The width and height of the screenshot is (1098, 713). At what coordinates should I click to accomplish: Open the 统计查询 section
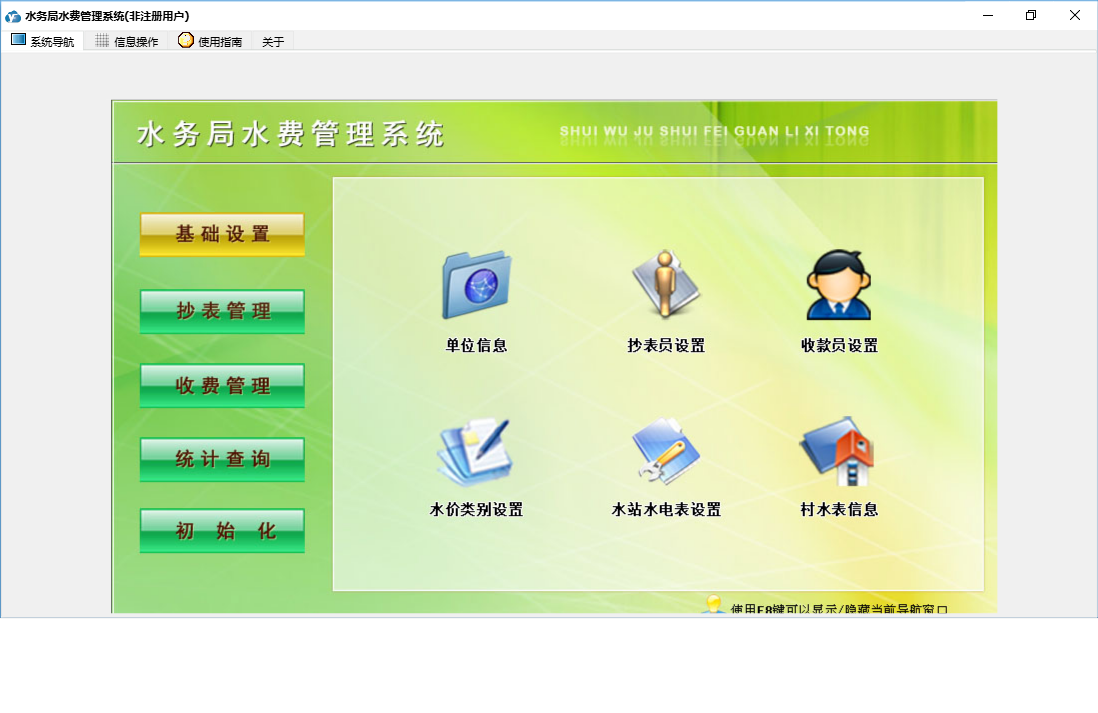[x=222, y=459]
